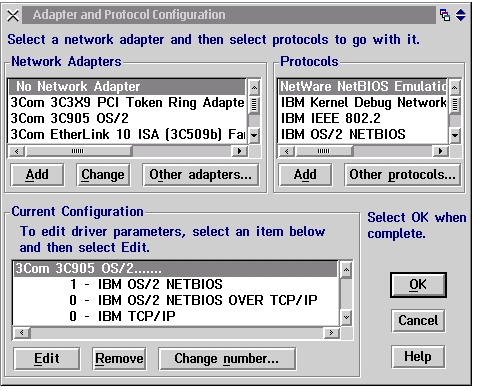Click right arrow of Protocols horizontal scrollbar
Screen dimensions: 479x391
coord(441,151)
